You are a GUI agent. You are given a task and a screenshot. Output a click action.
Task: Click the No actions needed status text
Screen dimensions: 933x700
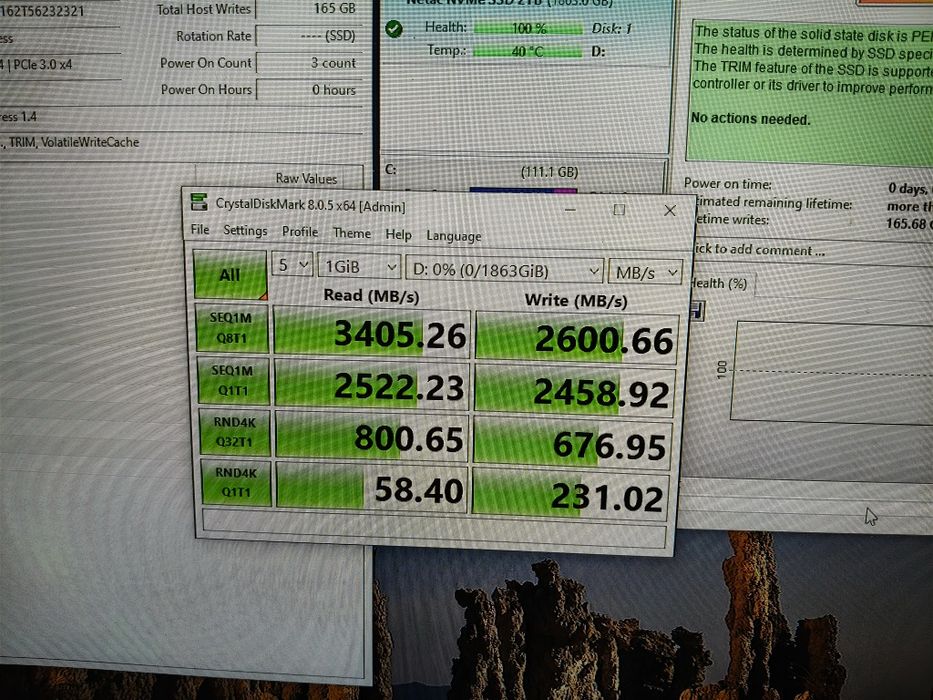coord(750,118)
